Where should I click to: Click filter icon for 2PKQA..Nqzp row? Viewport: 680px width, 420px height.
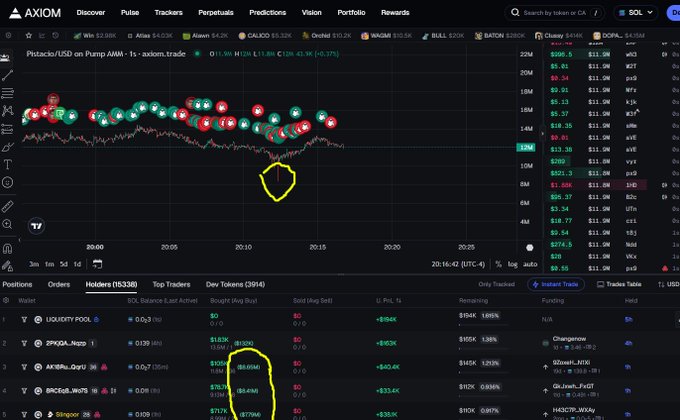tap(24, 343)
